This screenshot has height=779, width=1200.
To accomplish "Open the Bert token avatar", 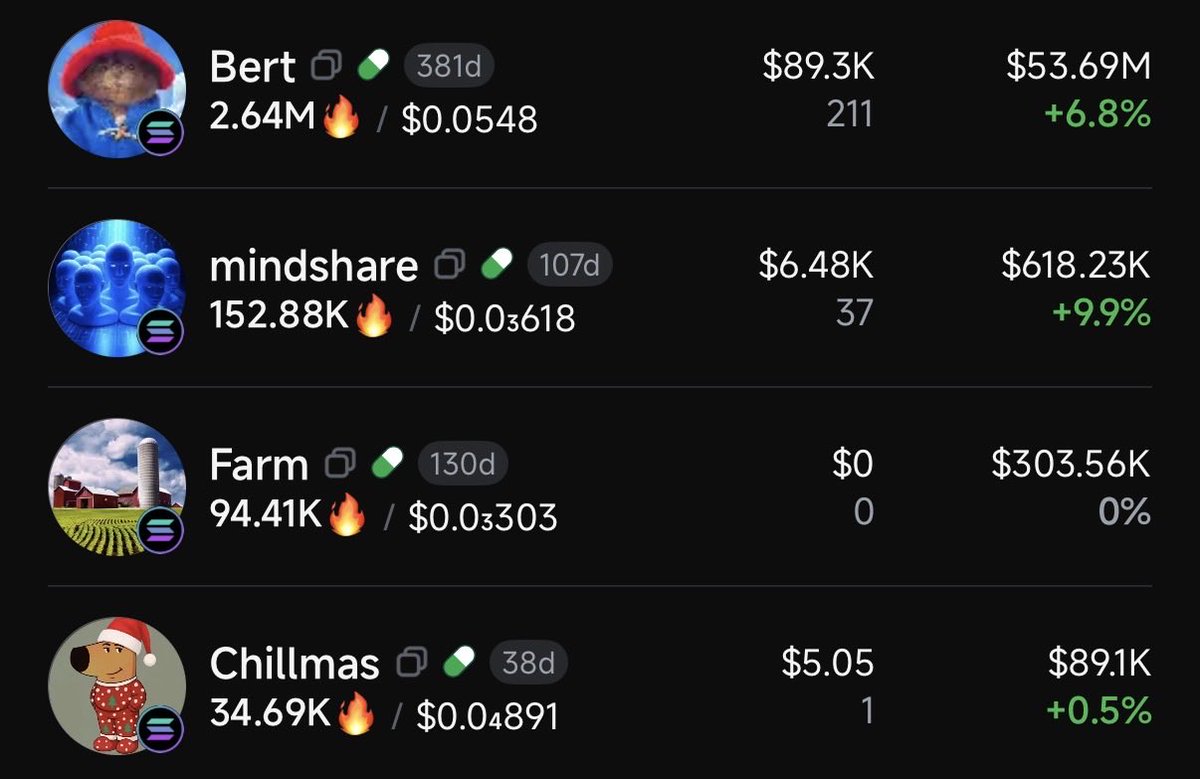I will (x=116, y=87).
